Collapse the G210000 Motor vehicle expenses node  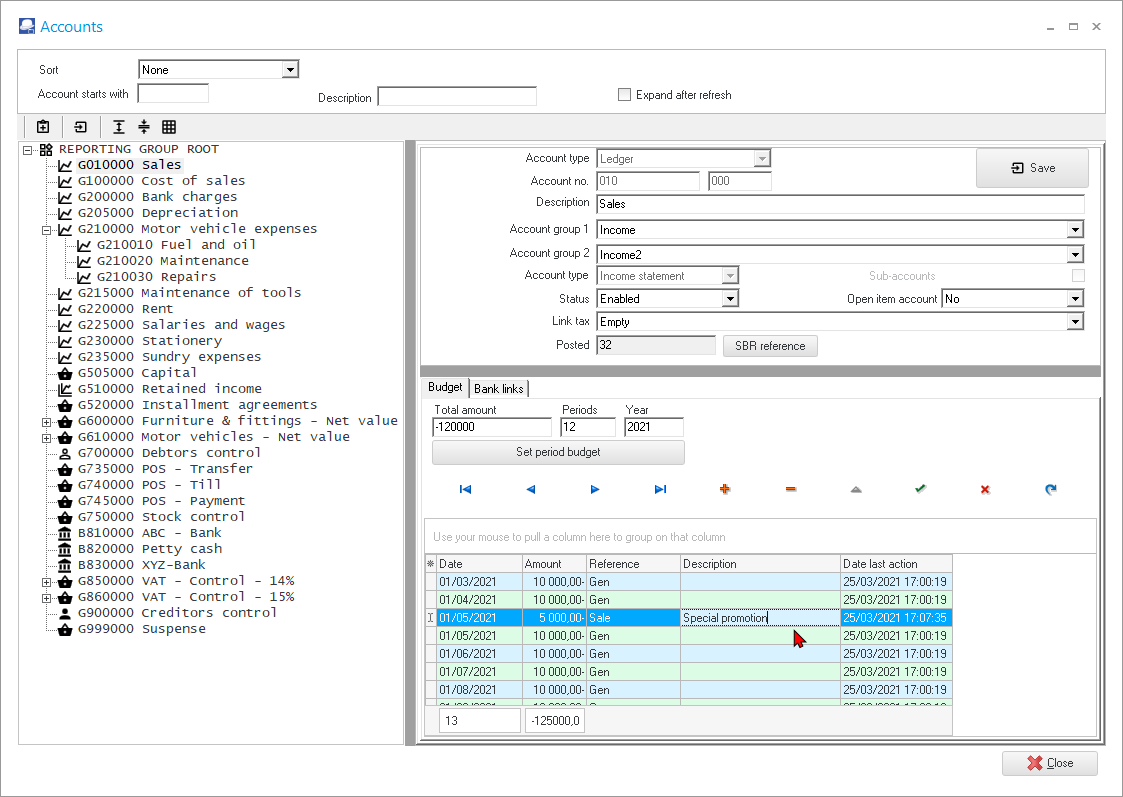pyautogui.click(x=46, y=229)
